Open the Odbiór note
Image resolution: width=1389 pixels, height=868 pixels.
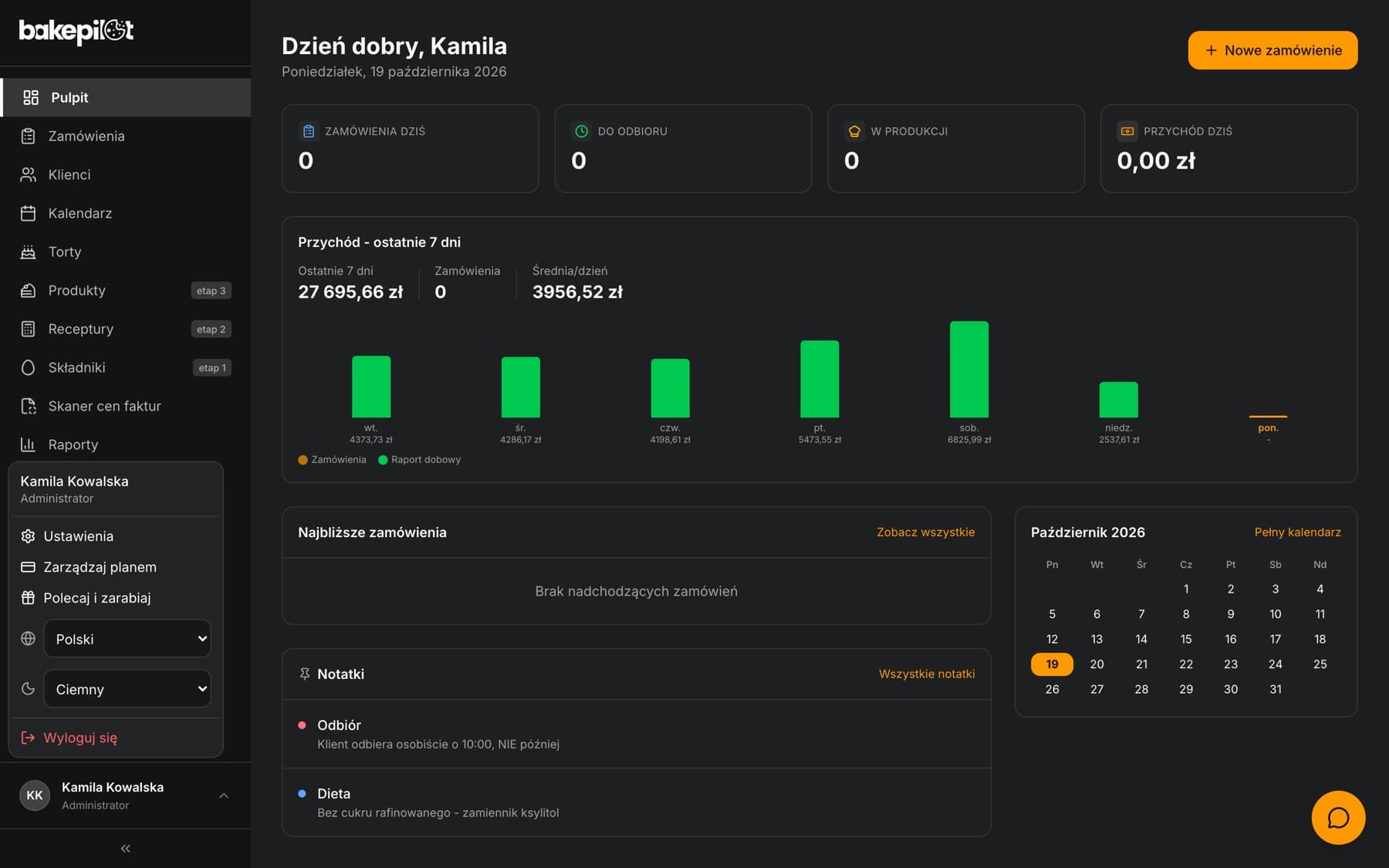637,734
